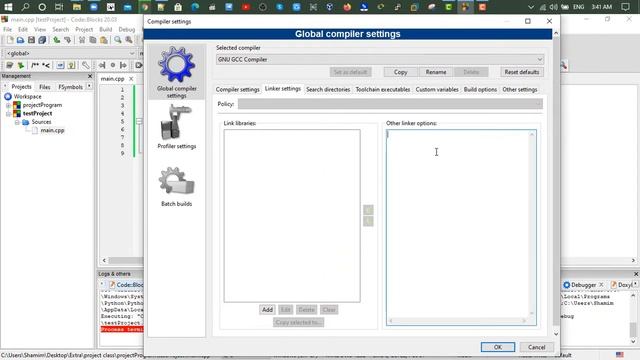Open the FSymbols tab in Management panel

tap(70, 87)
